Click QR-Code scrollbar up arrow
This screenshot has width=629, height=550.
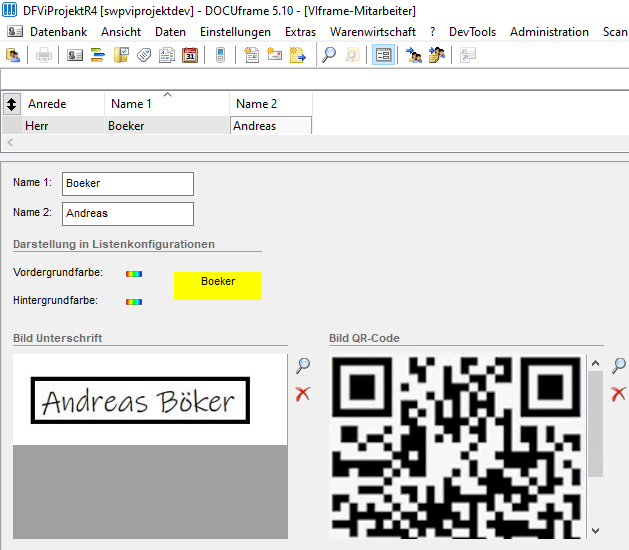tap(595, 363)
